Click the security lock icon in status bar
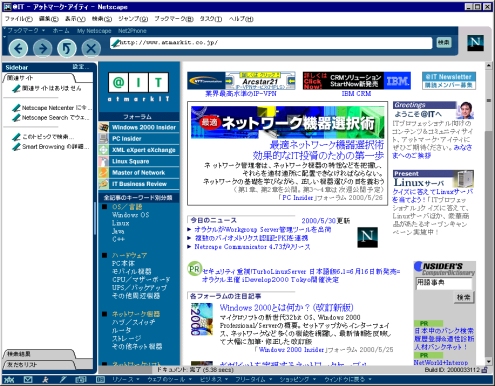 click(485, 370)
